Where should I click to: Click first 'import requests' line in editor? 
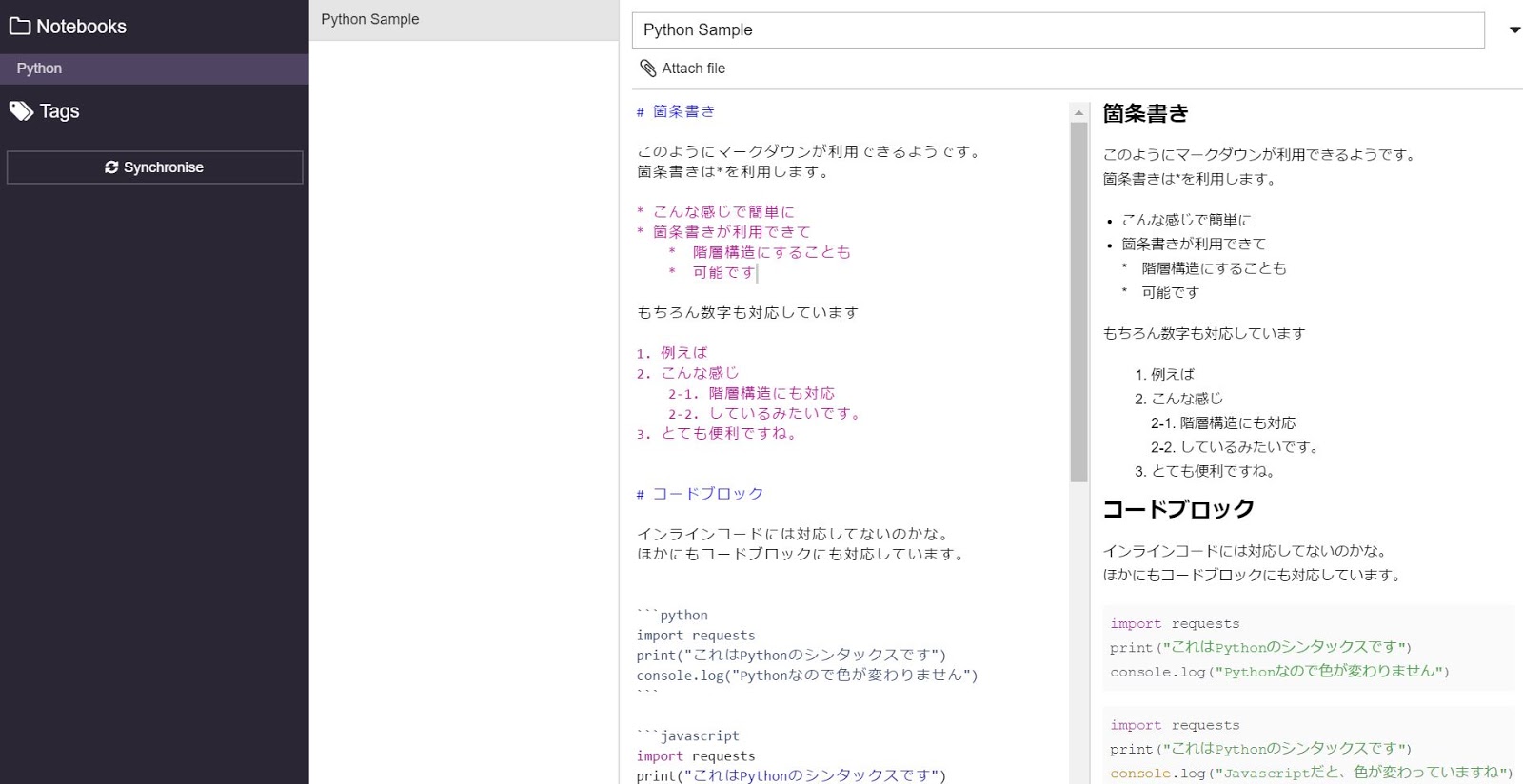point(696,635)
